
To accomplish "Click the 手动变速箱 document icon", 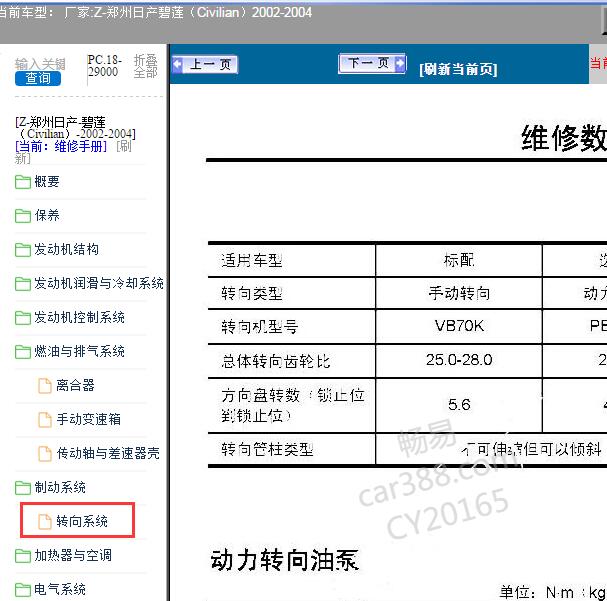I will [x=45, y=420].
